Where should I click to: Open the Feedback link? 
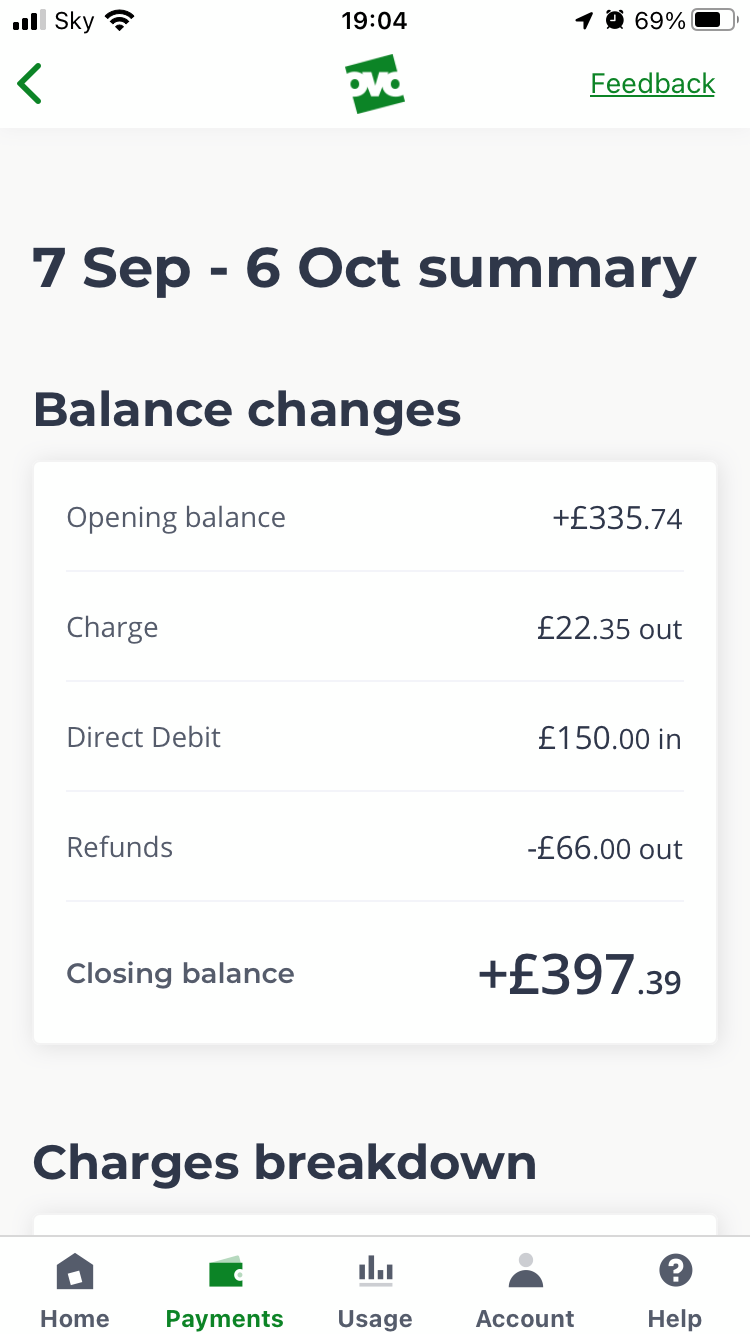652,84
